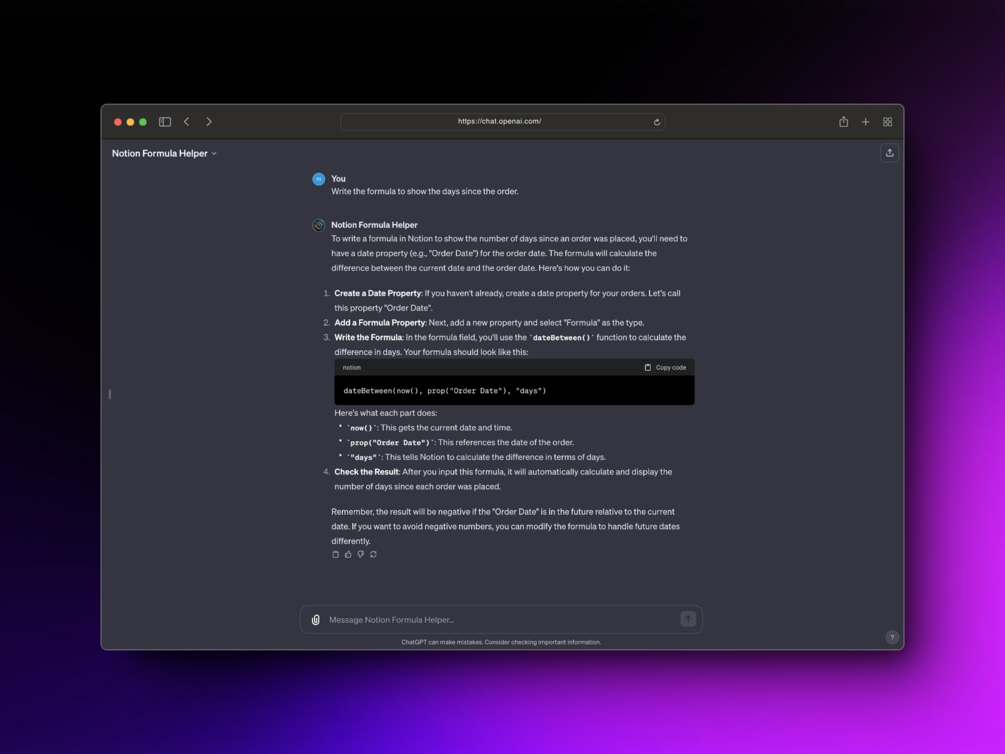Click 'Here's what each part does' text
The width and height of the screenshot is (1005, 754).
tap(385, 413)
